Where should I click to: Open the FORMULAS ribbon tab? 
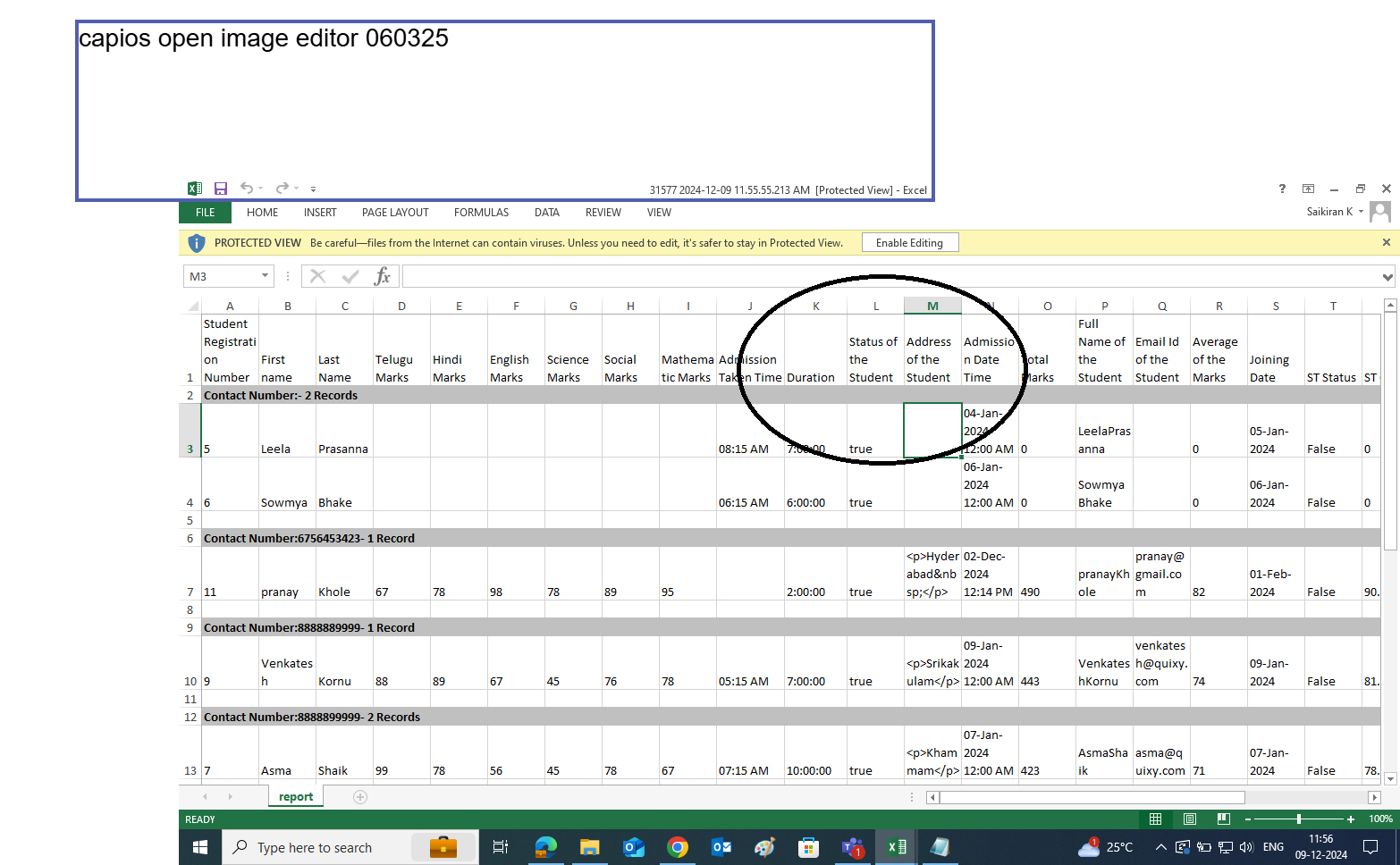pyautogui.click(x=481, y=213)
